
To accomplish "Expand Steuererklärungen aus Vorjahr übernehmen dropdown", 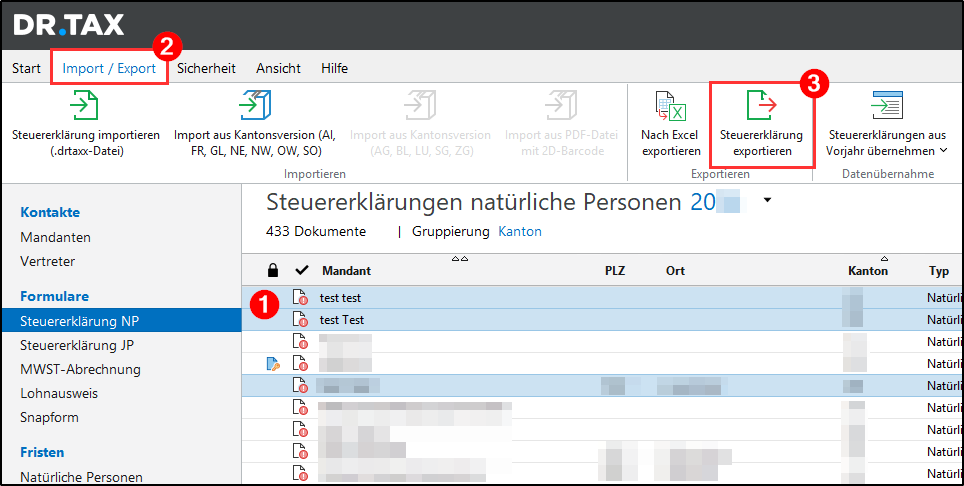I will pyautogui.click(x=943, y=151).
